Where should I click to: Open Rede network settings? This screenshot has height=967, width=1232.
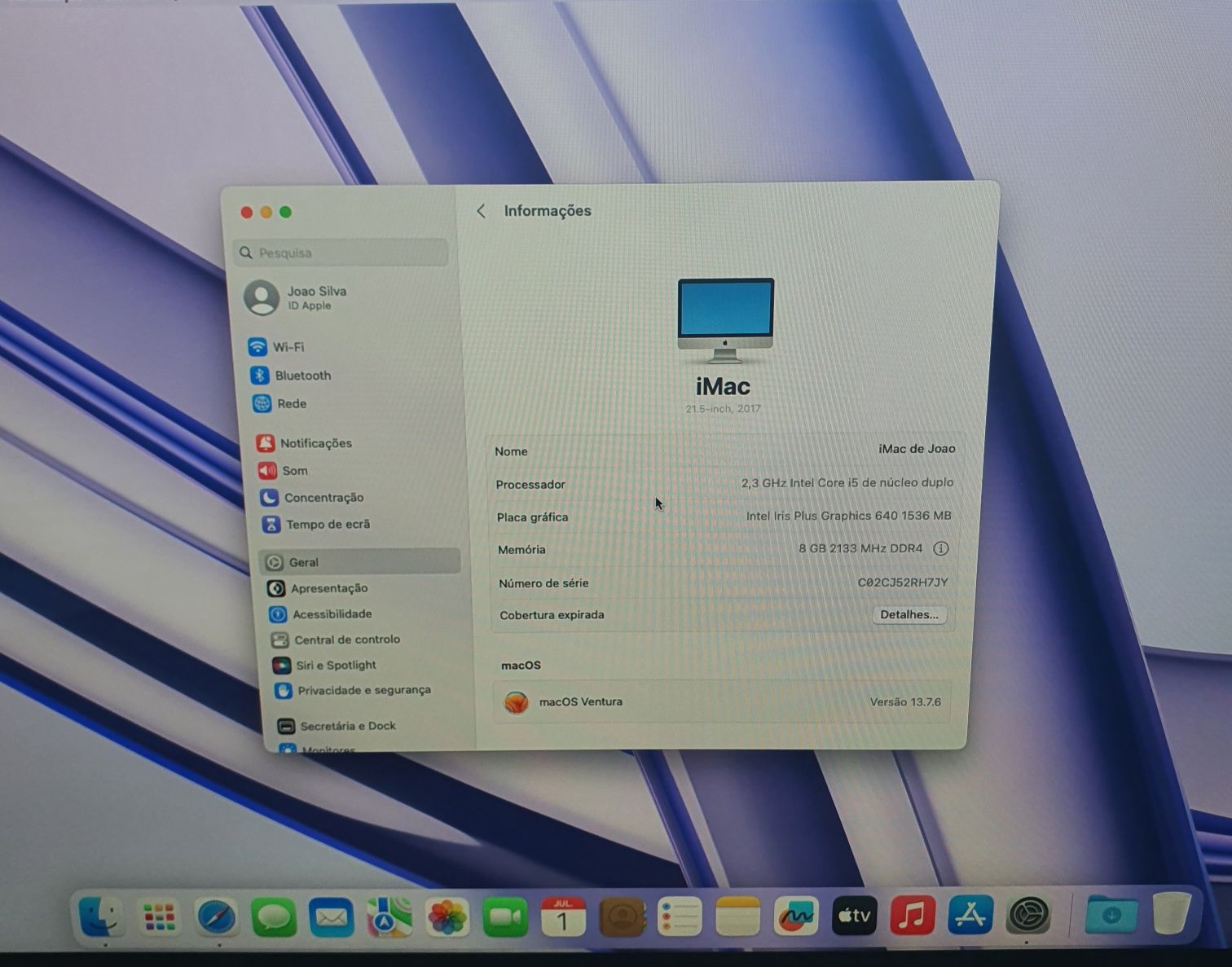coord(280,403)
